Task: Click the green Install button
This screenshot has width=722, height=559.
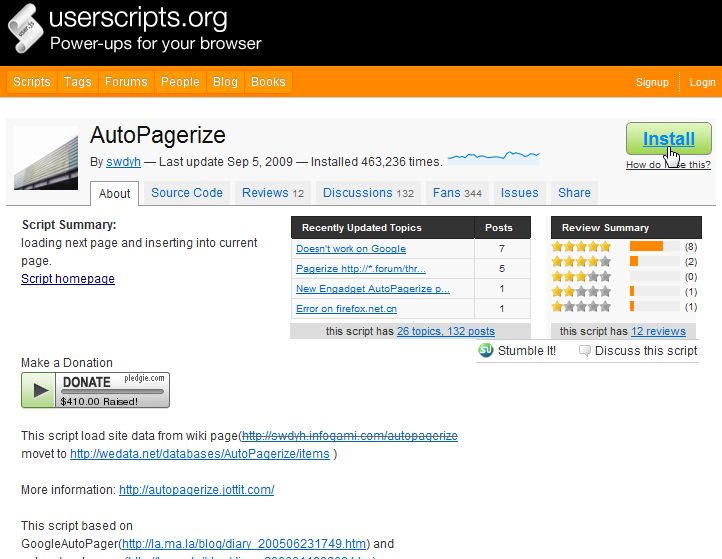Action: coord(669,139)
